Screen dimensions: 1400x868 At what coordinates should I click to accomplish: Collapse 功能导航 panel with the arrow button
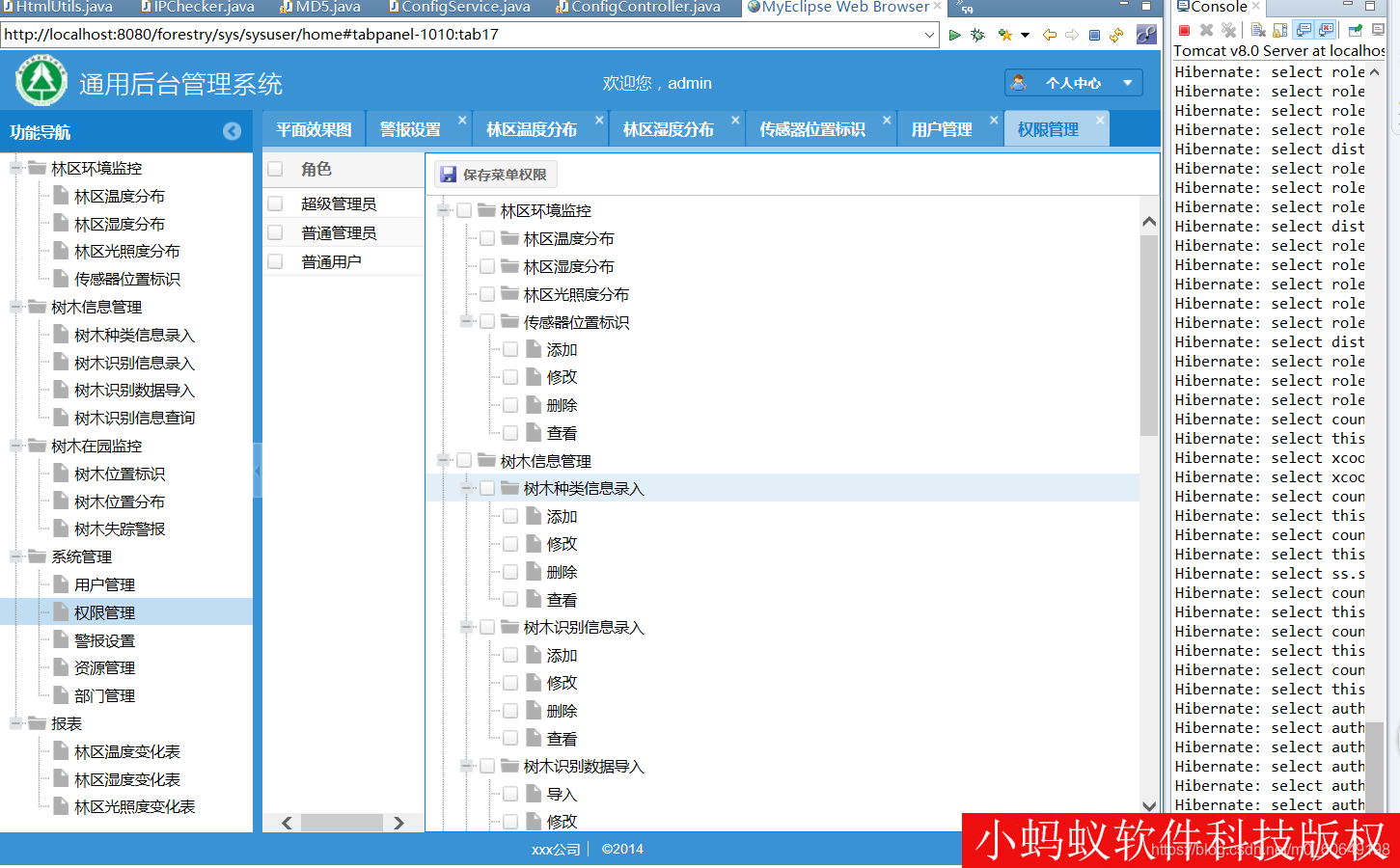coord(232,131)
